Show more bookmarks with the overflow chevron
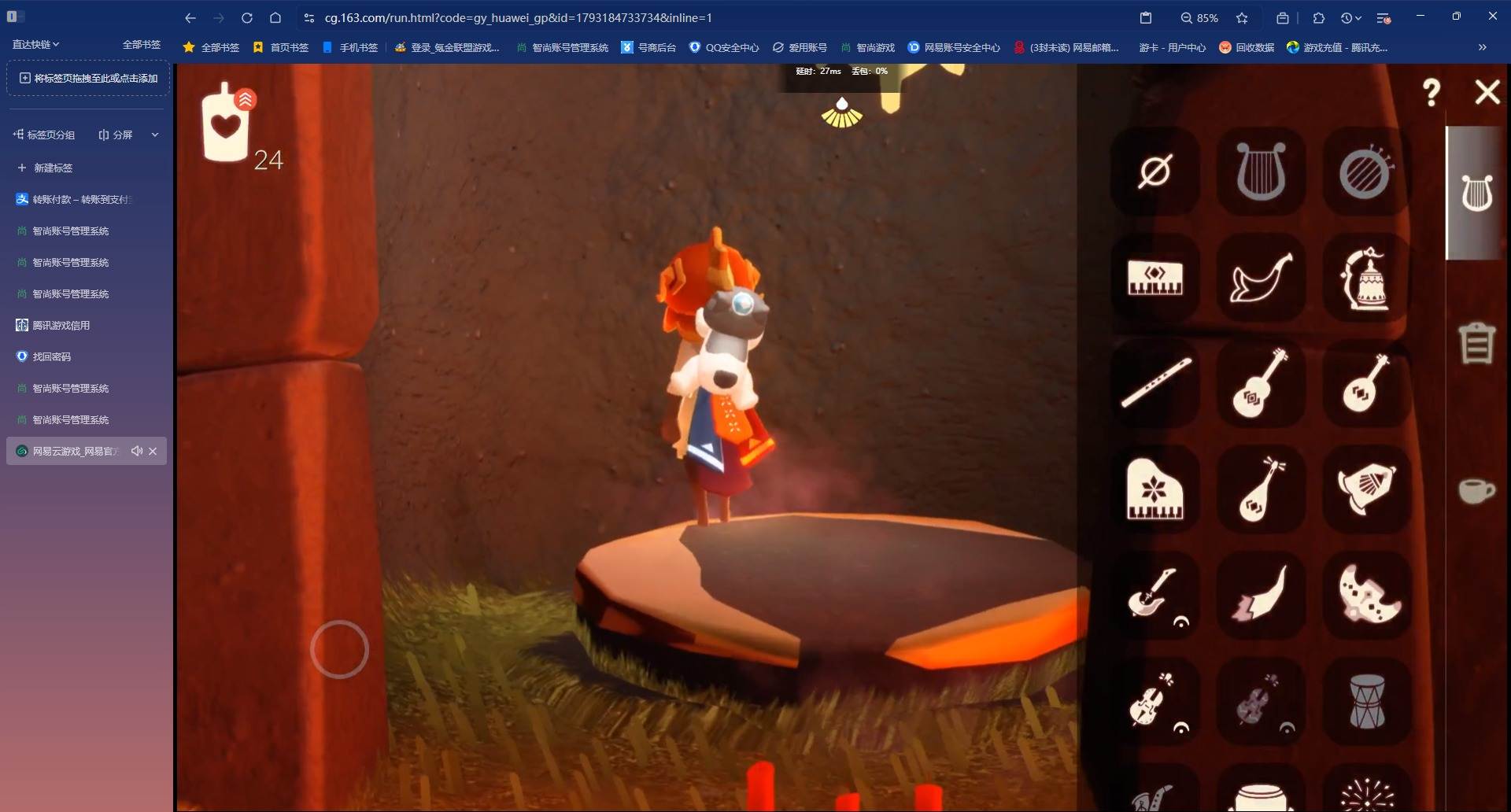The height and width of the screenshot is (812, 1511). click(1482, 47)
